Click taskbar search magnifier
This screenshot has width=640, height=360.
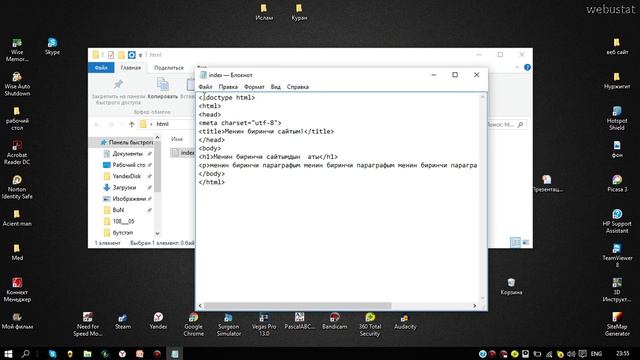click(25, 353)
